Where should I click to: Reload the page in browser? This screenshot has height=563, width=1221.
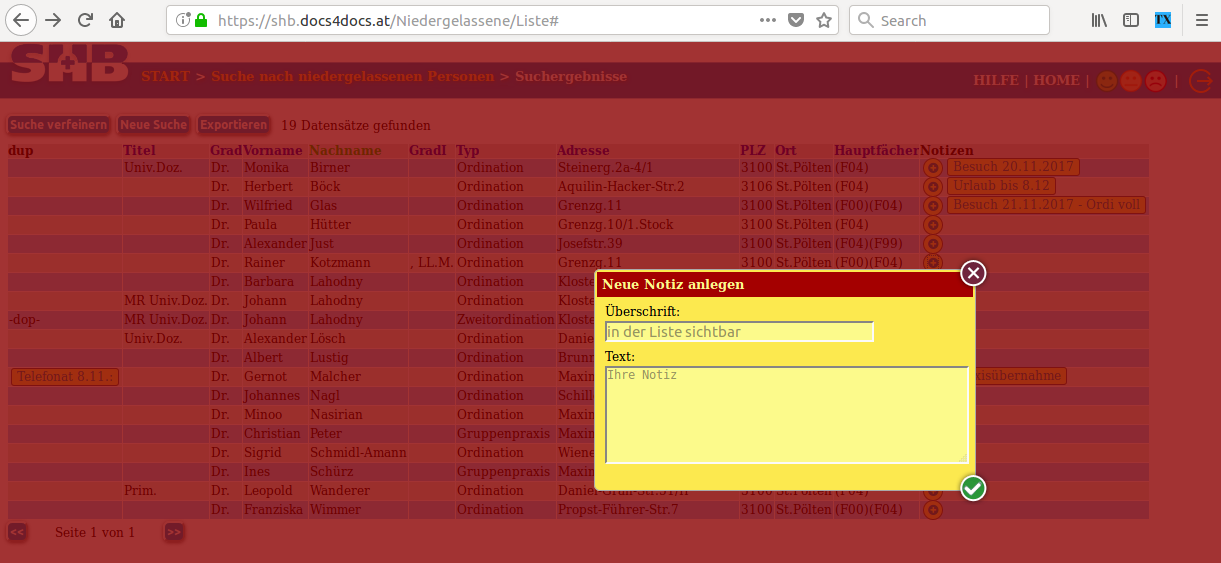tap(86, 20)
